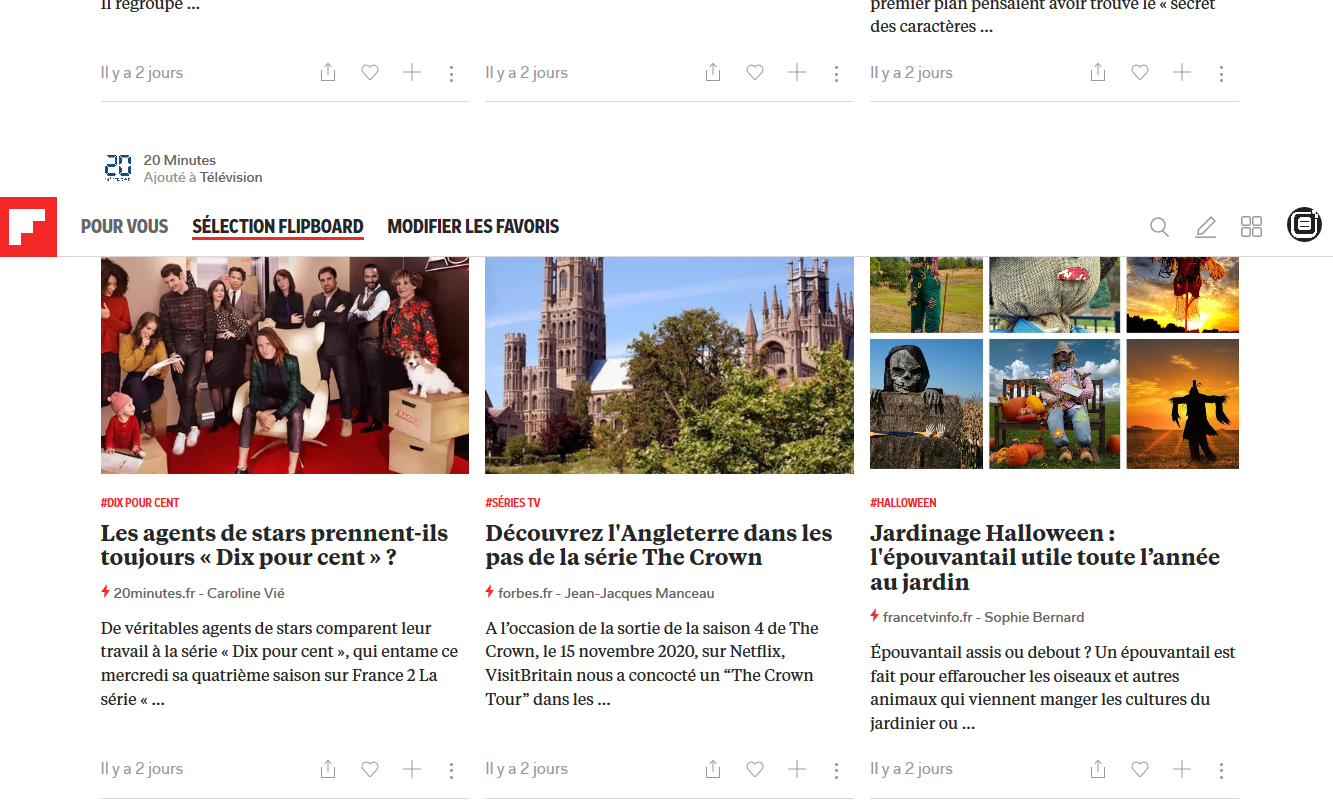1333x806 pixels.
Task: Open the 20 Minutes publisher name link
Action: click(x=180, y=160)
